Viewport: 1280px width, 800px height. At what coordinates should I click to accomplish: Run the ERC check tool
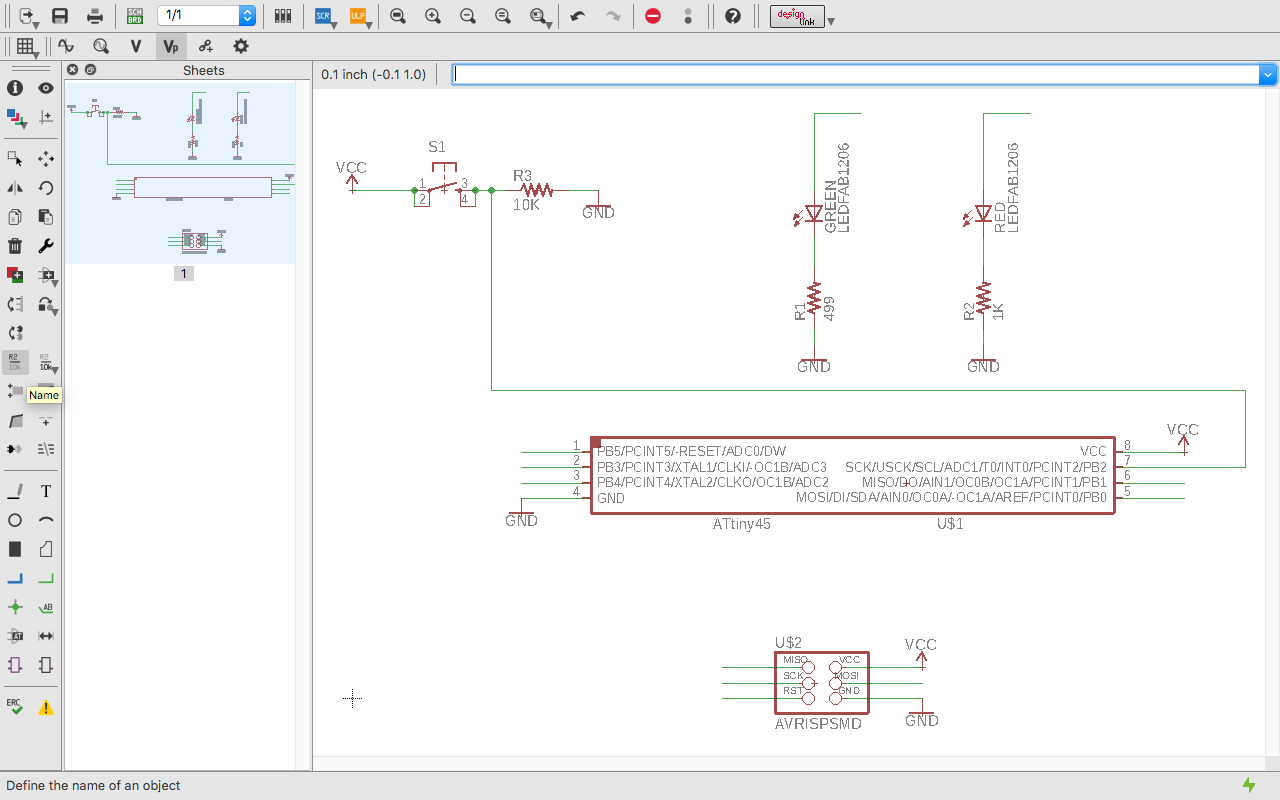coord(15,706)
